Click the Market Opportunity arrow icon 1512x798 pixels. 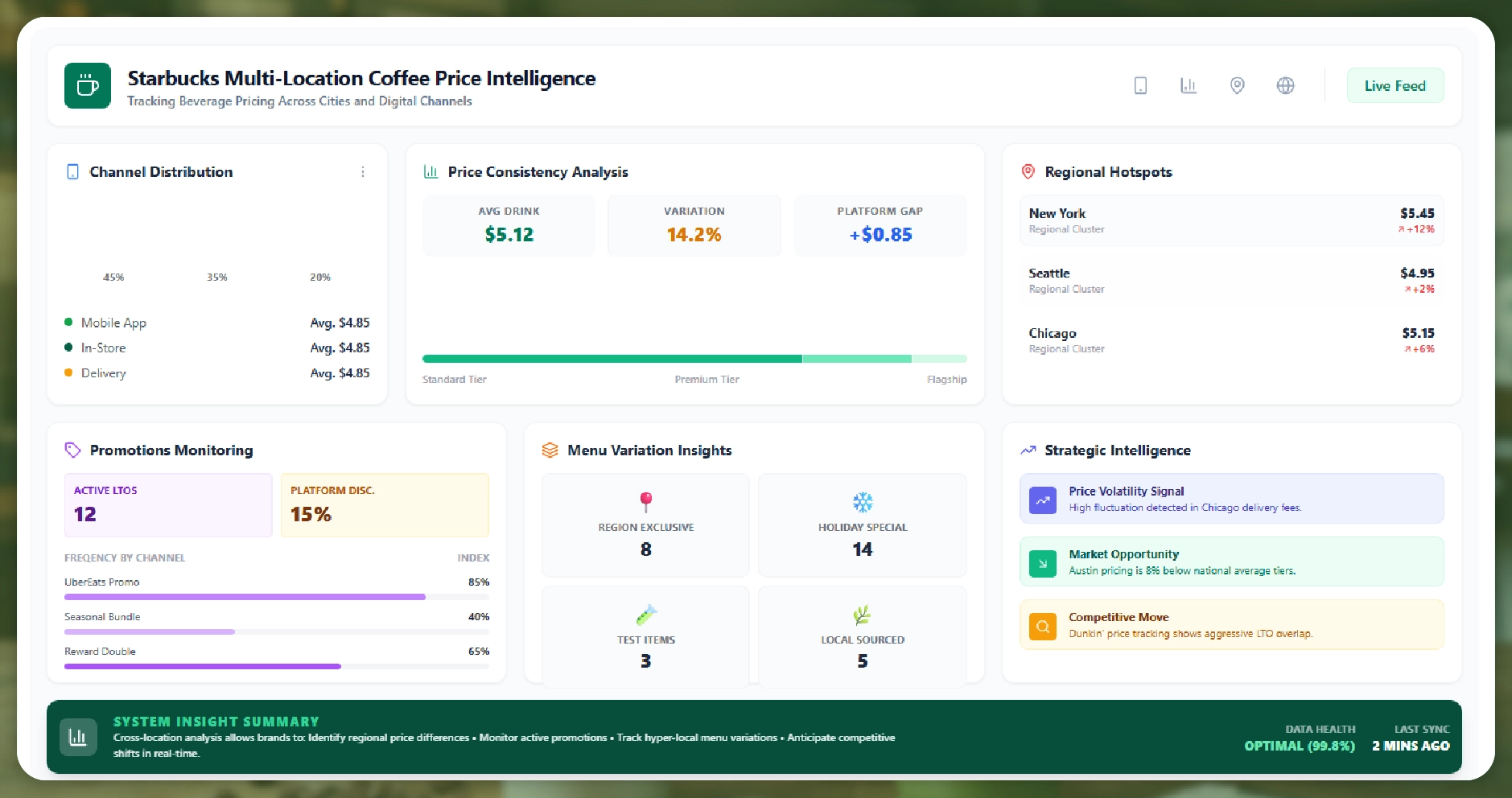click(1043, 562)
